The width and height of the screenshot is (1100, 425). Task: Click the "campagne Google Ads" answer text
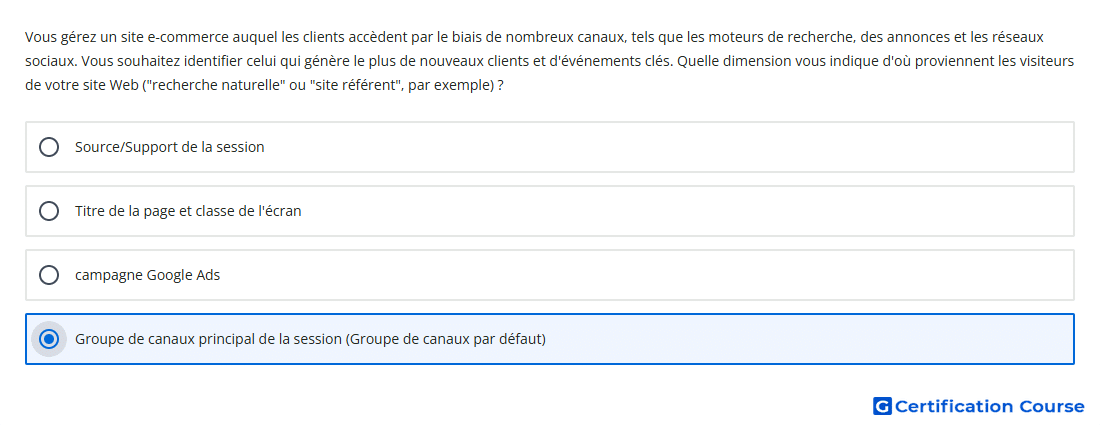coord(147,275)
